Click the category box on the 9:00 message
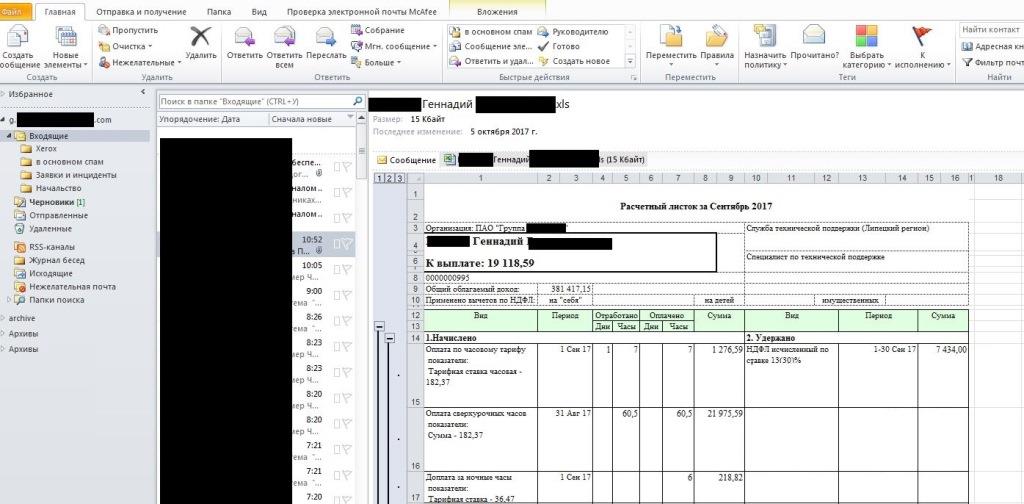1024x504 pixels. point(337,296)
